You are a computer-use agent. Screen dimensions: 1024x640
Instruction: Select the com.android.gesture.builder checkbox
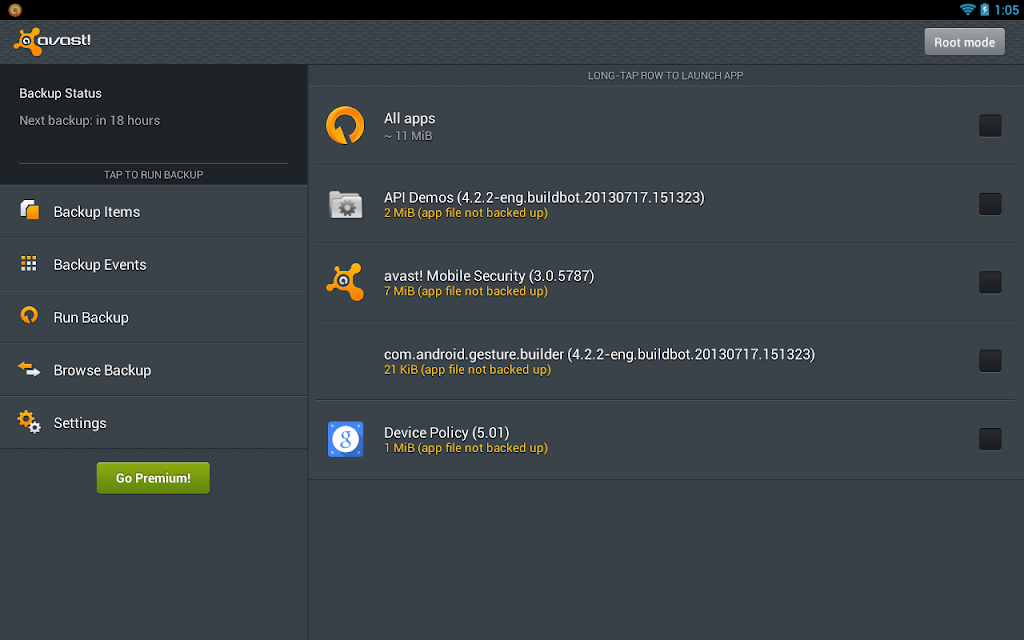(x=990, y=360)
